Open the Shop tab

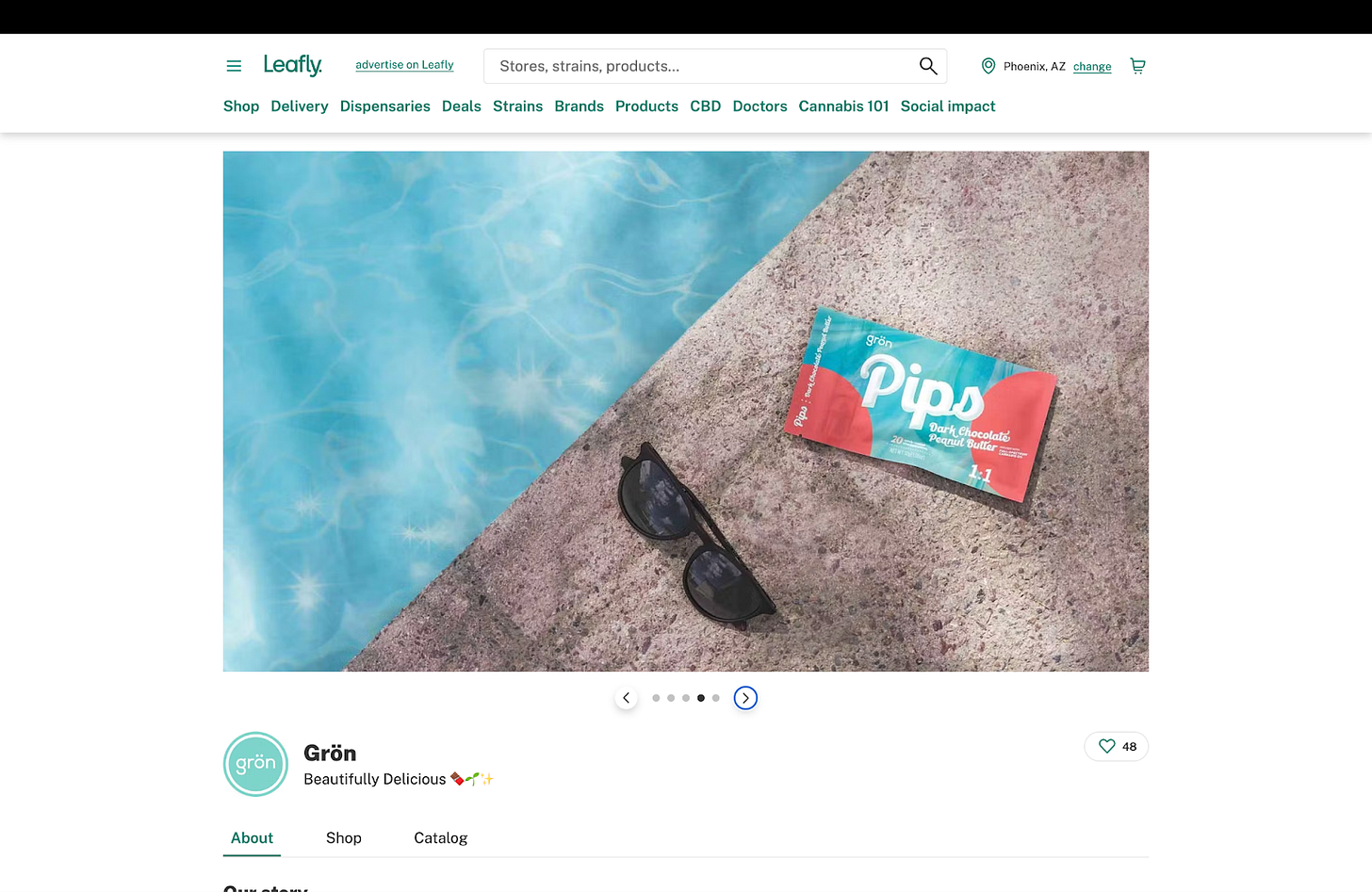(x=344, y=837)
